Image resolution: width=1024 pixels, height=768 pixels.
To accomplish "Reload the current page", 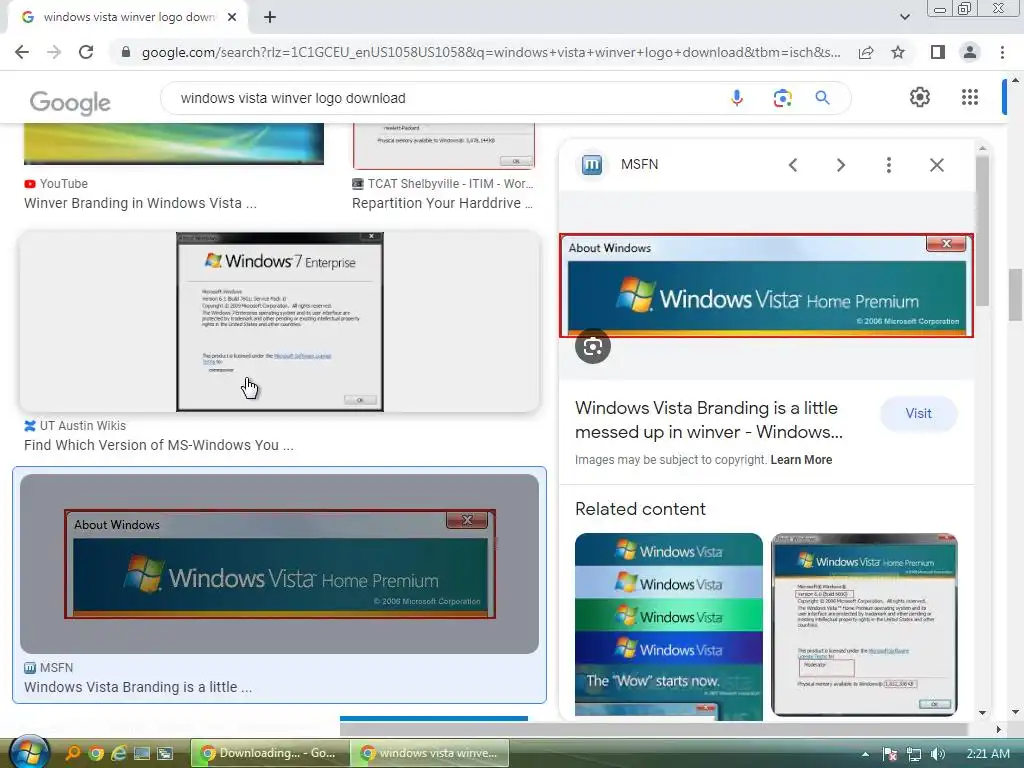I will tap(86, 52).
